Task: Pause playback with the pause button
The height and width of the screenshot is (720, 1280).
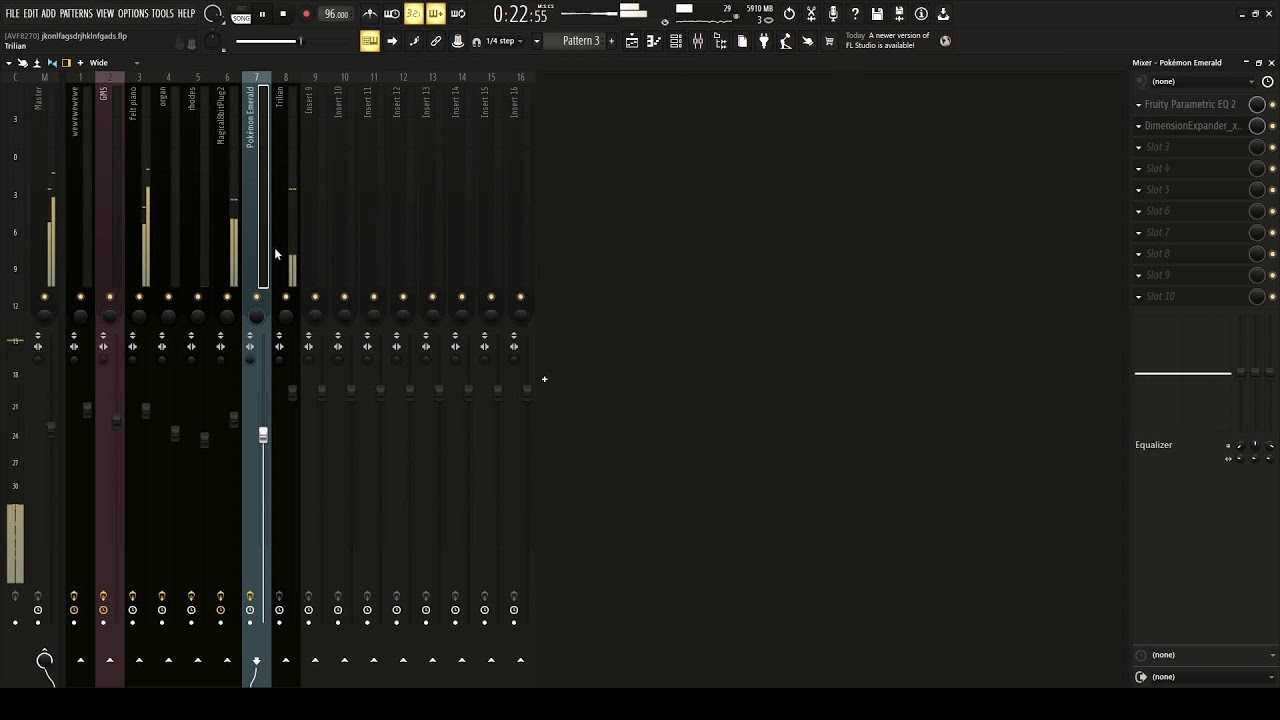Action: tap(262, 14)
